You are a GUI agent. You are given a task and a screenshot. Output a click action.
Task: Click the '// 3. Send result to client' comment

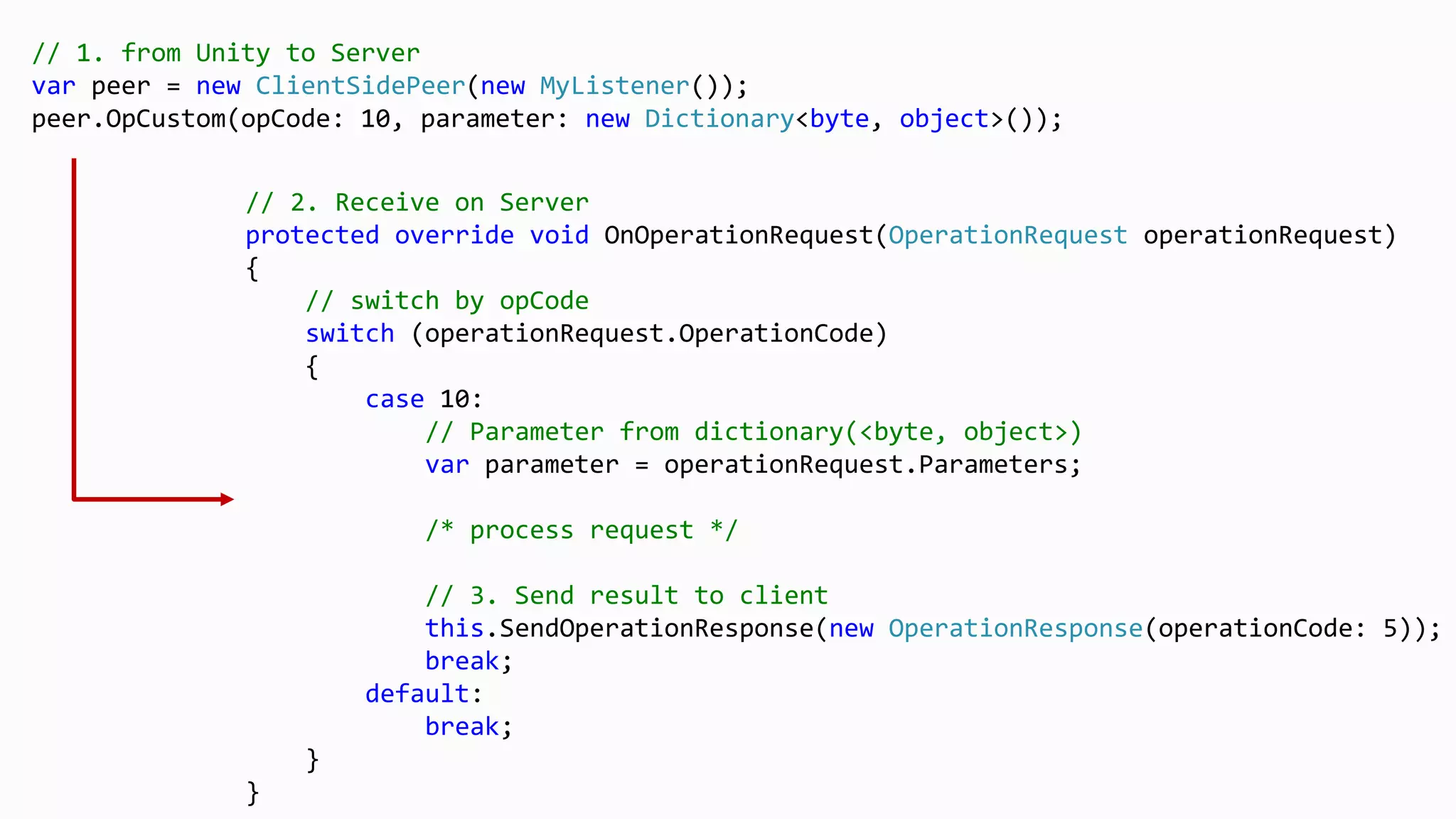pyautogui.click(x=626, y=596)
